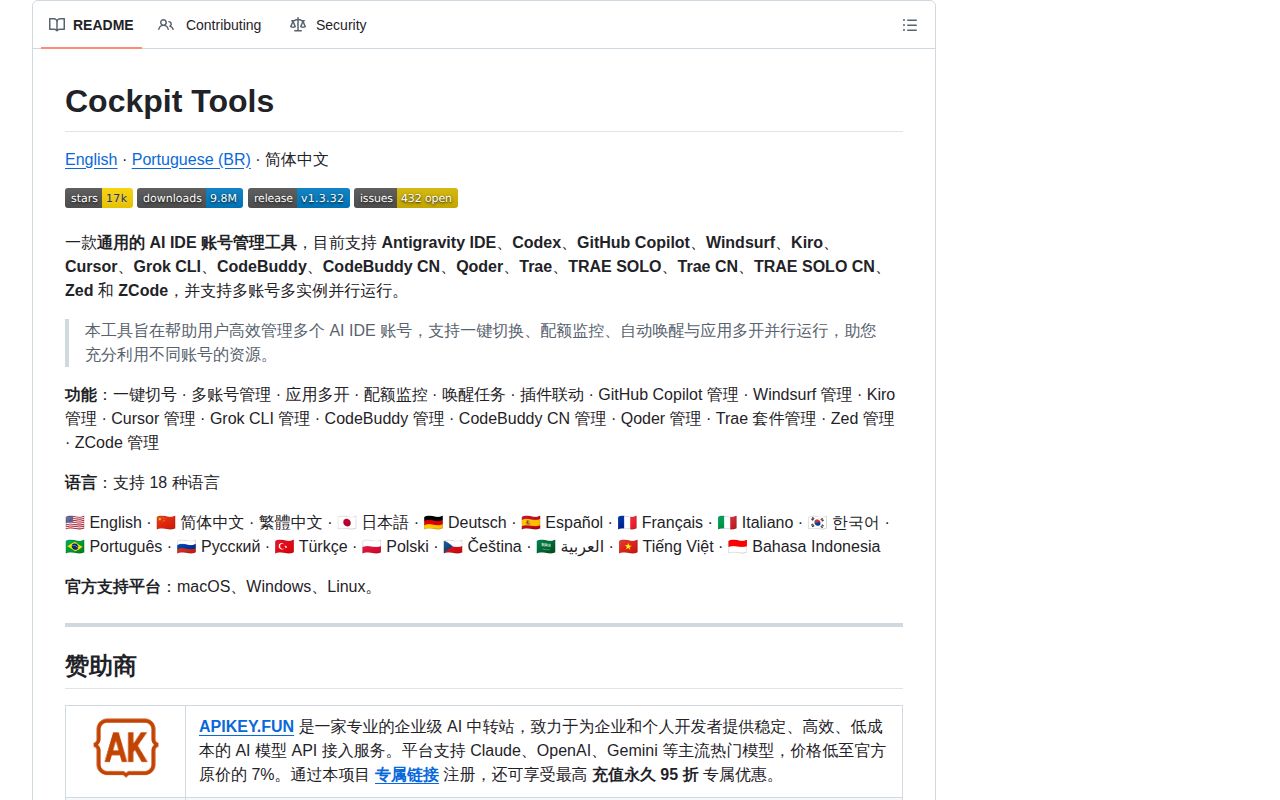This screenshot has height=800, width=1280.
Task: Open the release v1.3.32 badge
Action: click(299, 198)
